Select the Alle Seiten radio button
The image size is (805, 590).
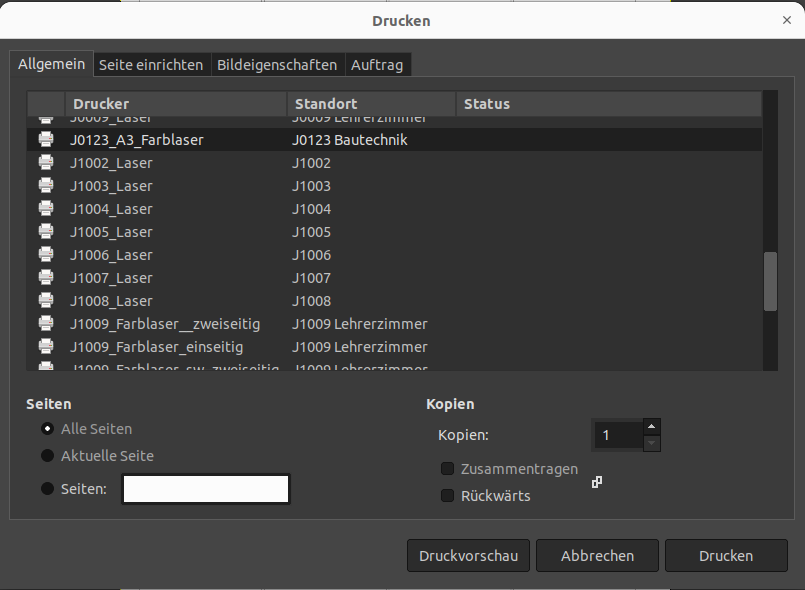[x=47, y=429]
